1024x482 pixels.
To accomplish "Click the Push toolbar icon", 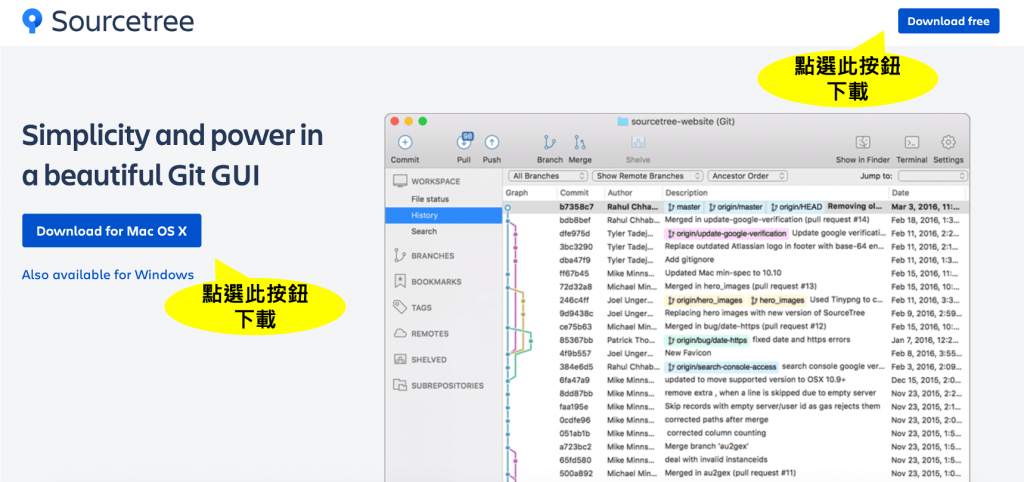I will (x=492, y=142).
